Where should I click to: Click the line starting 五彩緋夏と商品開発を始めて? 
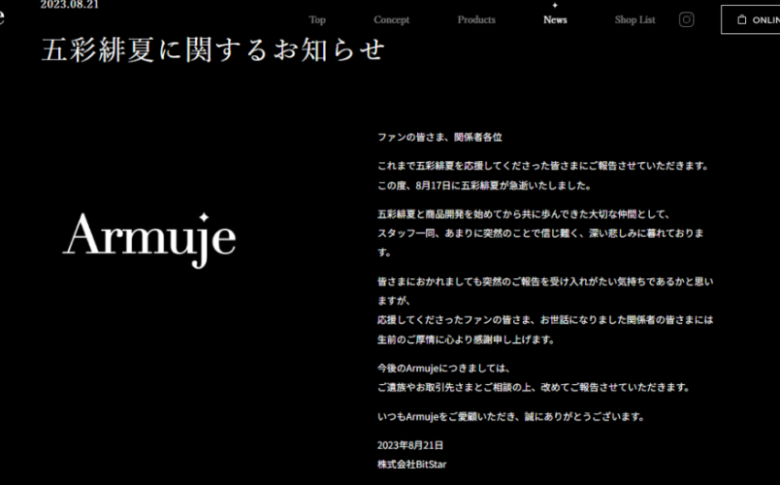[x=524, y=214]
